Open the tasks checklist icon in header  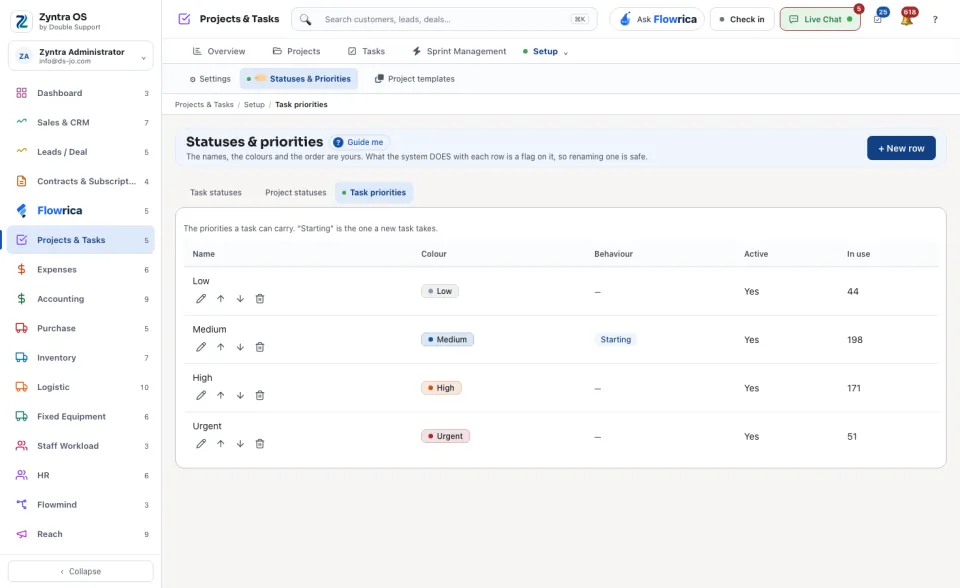pos(878,19)
